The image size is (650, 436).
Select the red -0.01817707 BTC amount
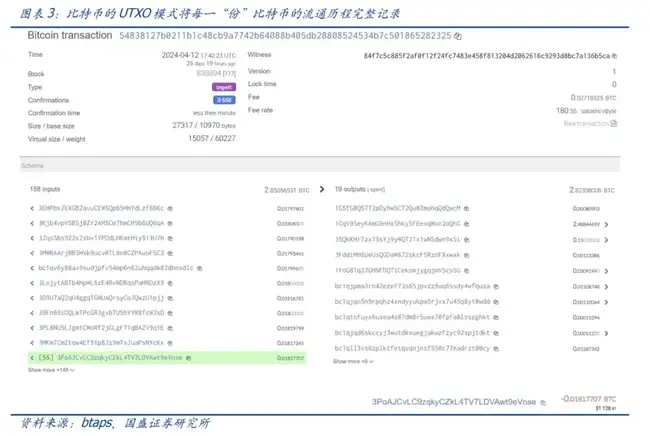pyautogui.click(x=588, y=399)
